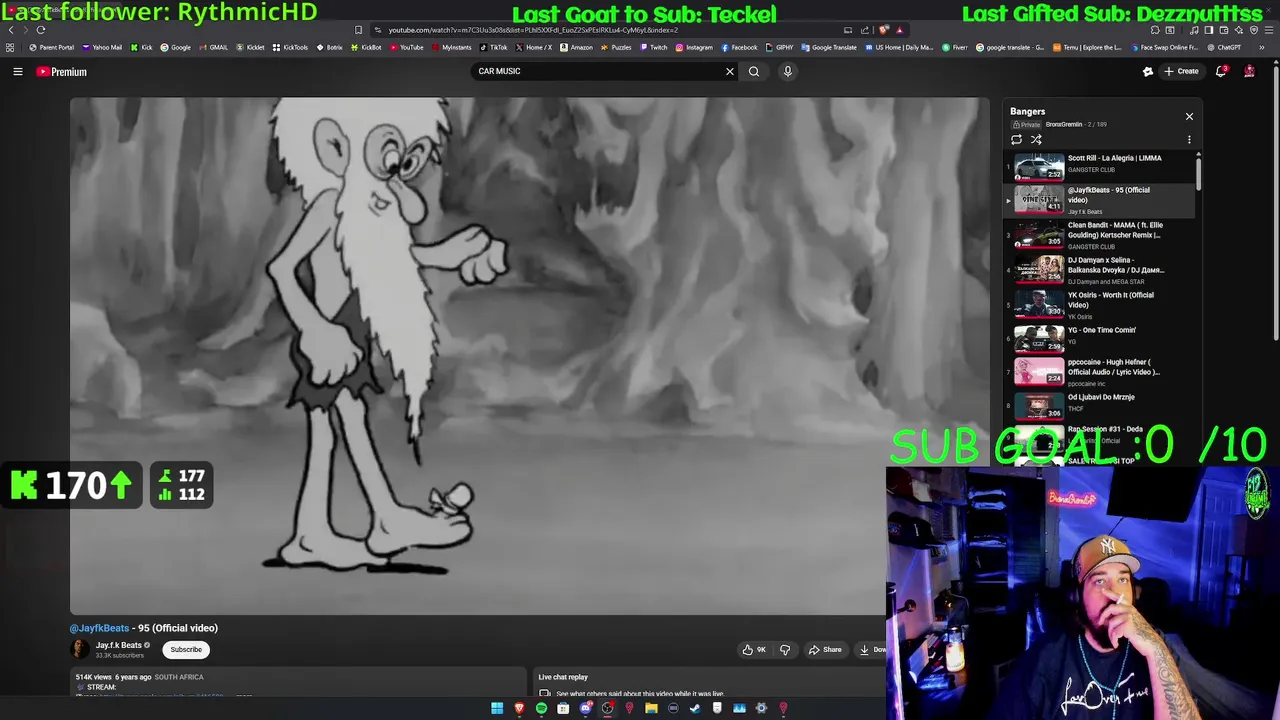The width and height of the screenshot is (1280, 720).
Task: Open Yahoo Mail bookmark
Action: click(x=102, y=47)
